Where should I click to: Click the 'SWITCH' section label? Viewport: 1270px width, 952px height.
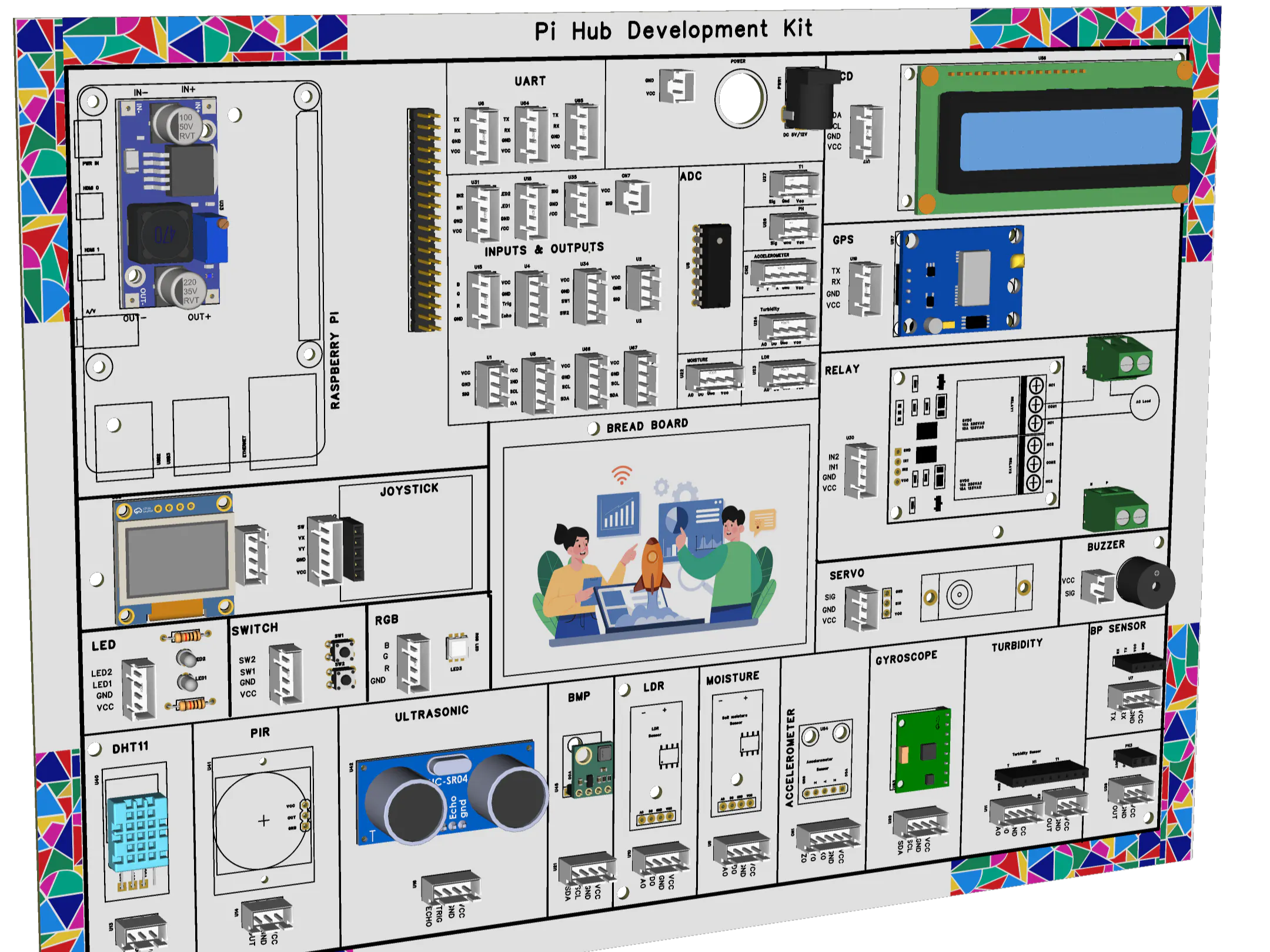tap(255, 629)
